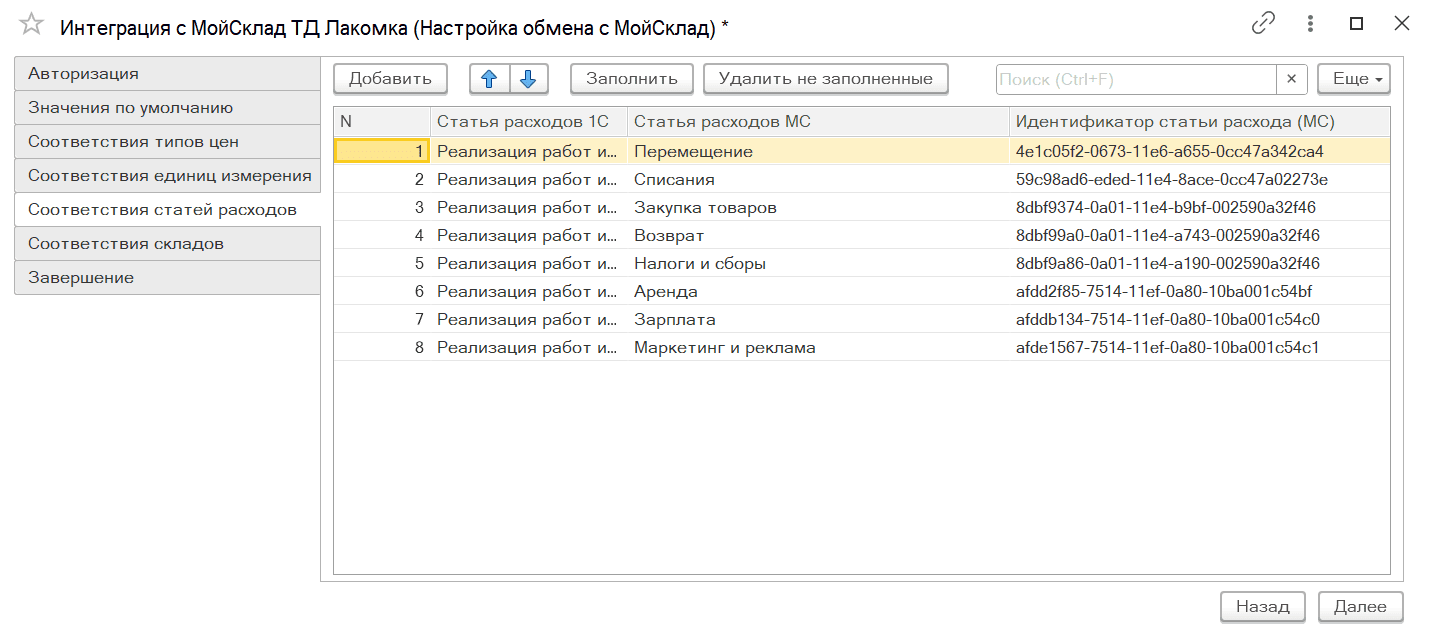This screenshot has height=637, width=1431.
Task: Select the Списания cell
Action: (818, 179)
